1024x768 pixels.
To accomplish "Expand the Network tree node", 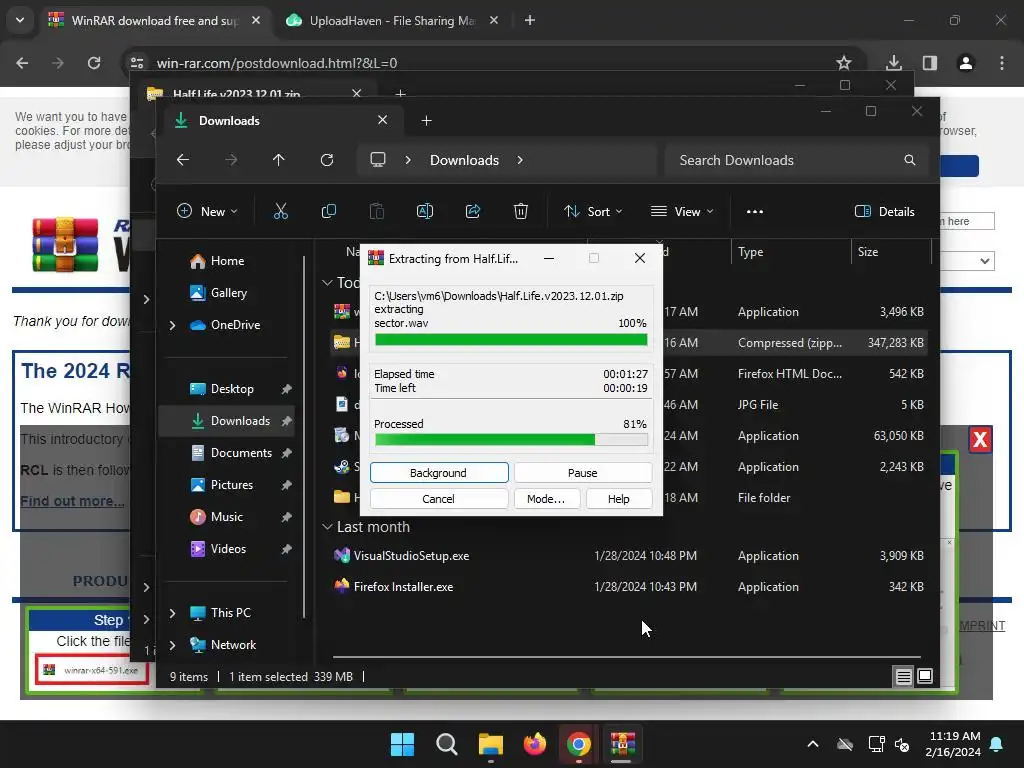I will coord(172,645).
